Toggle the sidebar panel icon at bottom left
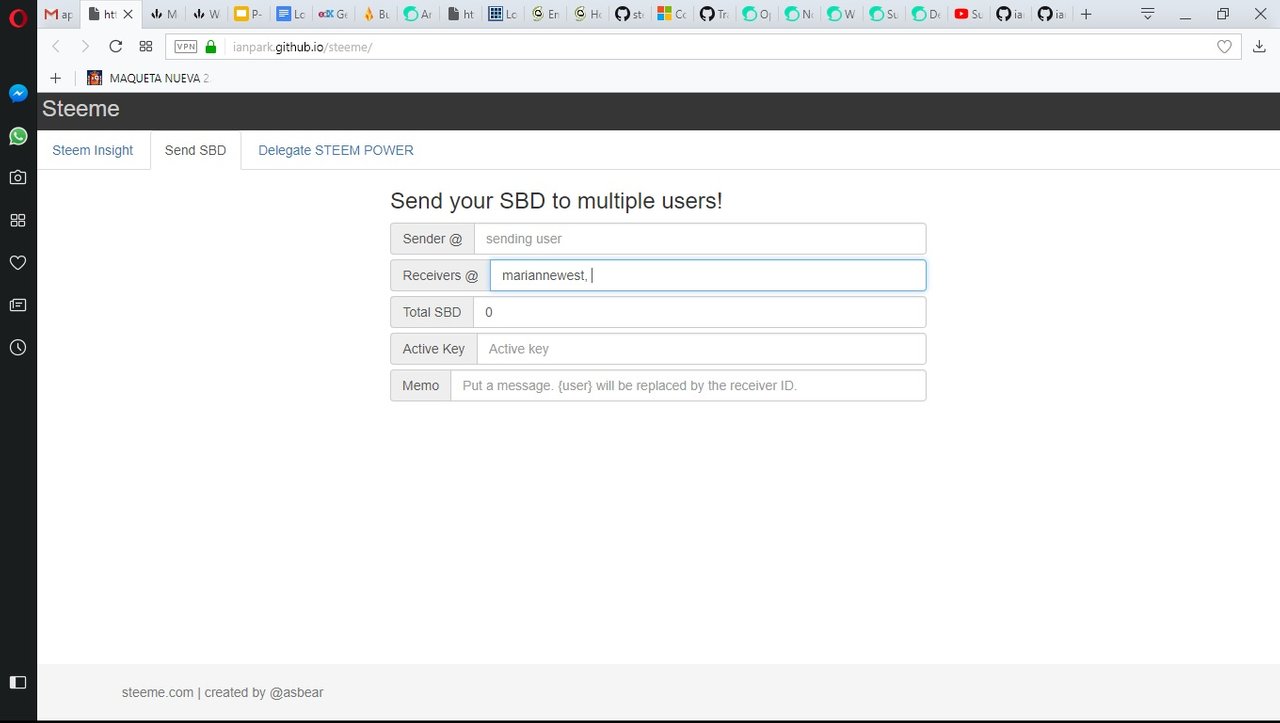 tap(18, 682)
